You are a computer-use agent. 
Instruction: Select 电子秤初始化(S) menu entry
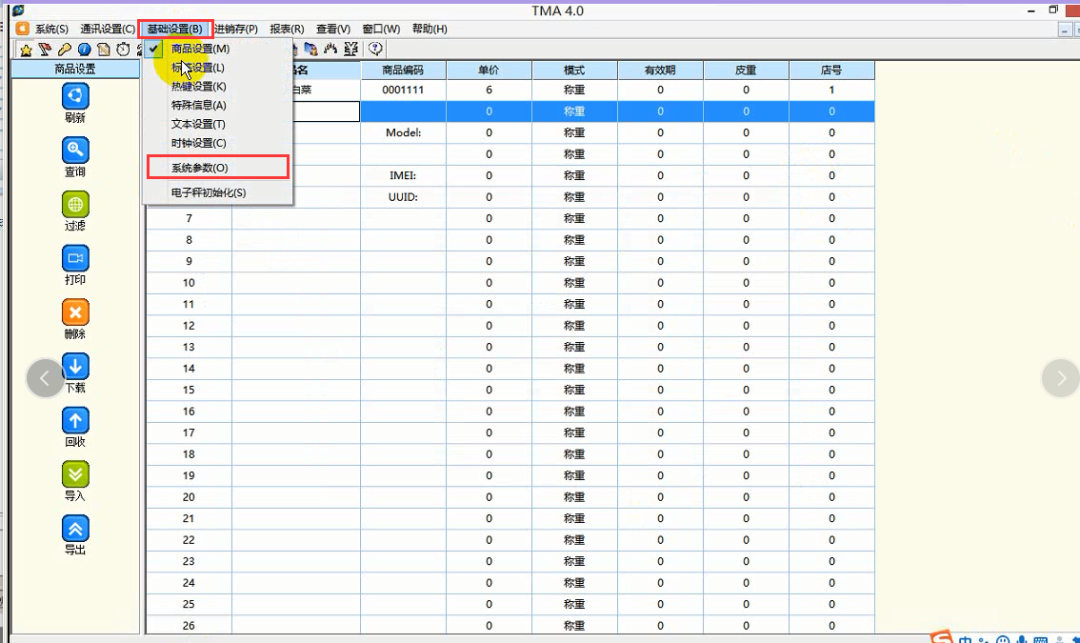208,192
